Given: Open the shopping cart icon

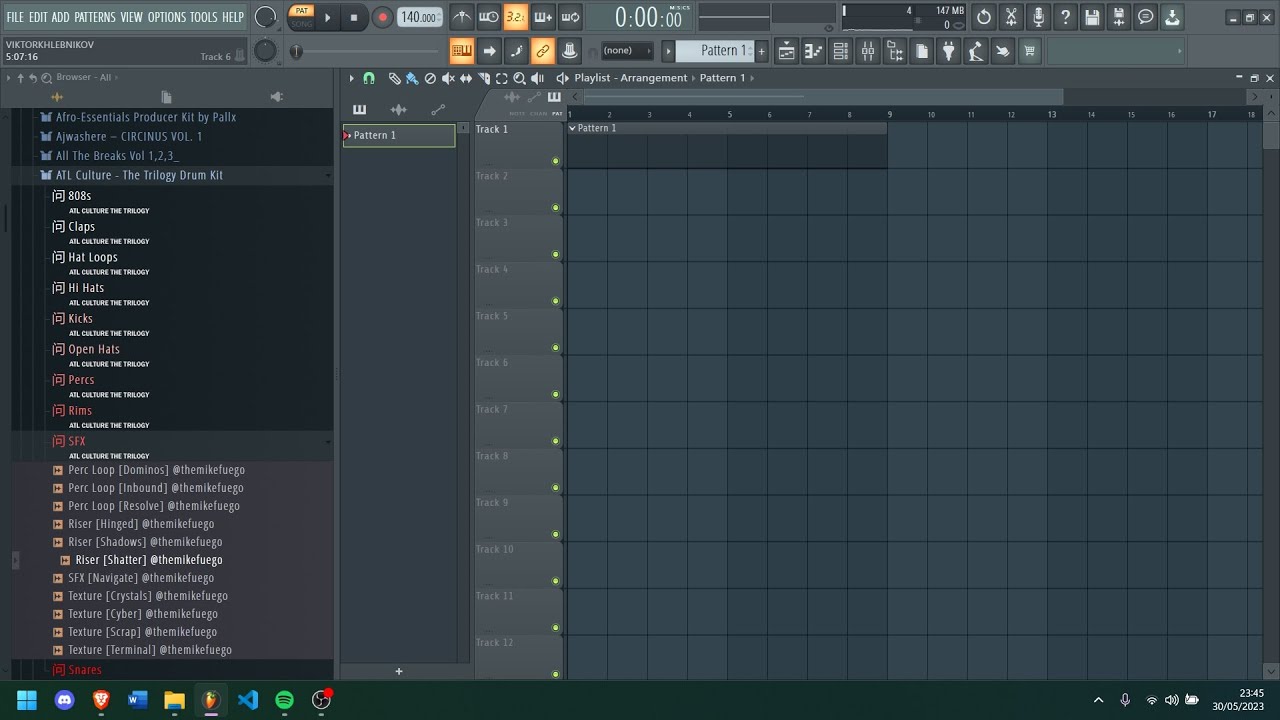Looking at the screenshot, I should (x=1029, y=51).
